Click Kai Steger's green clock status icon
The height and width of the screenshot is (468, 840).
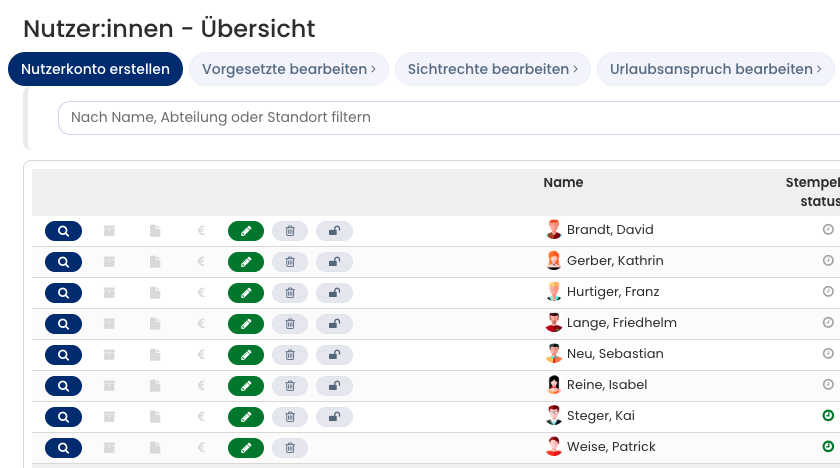tap(828, 417)
